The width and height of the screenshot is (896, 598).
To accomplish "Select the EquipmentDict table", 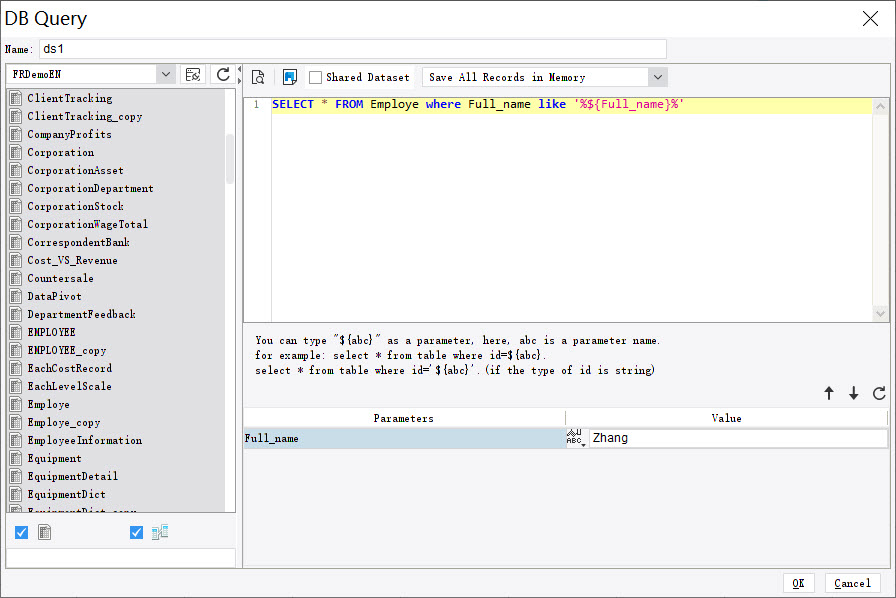I will click(66, 495).
